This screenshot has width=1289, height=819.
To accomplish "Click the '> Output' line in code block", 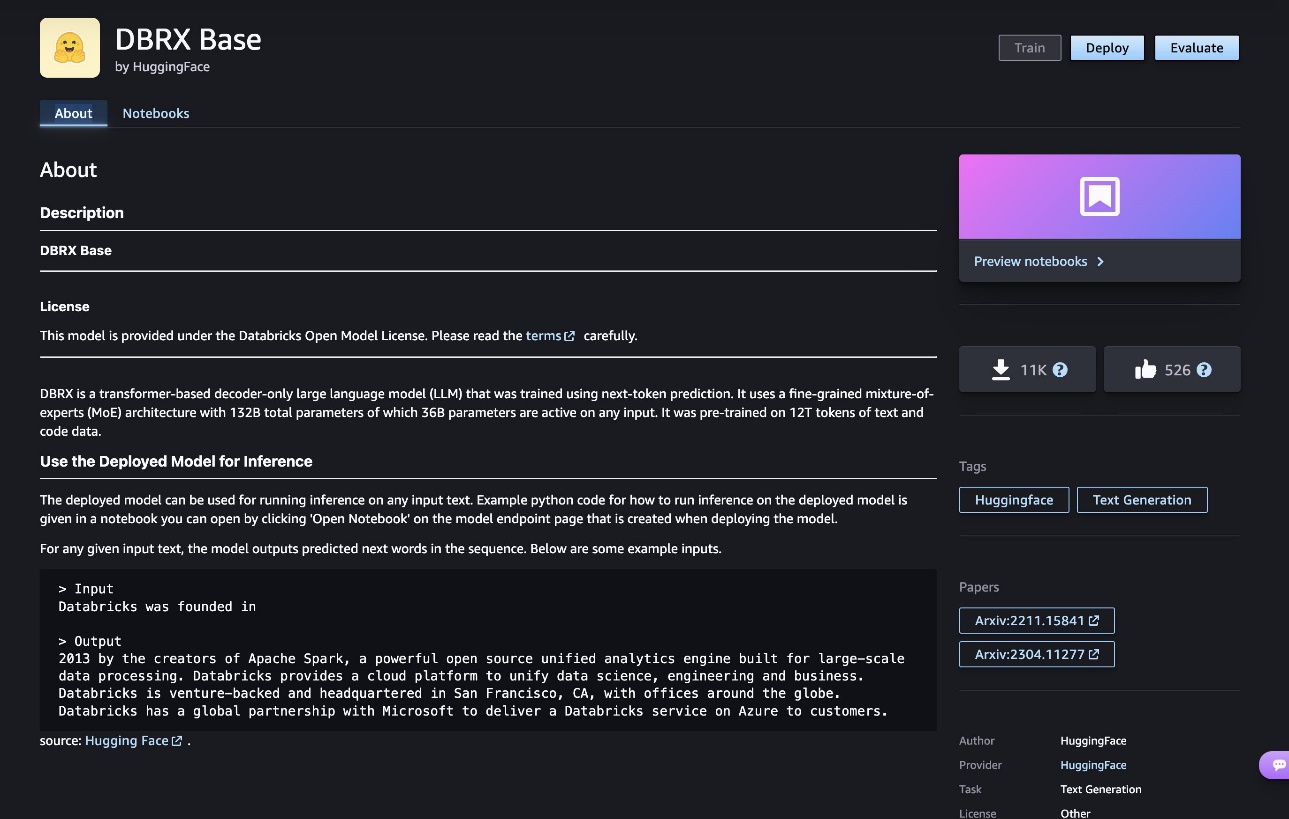I will (x=90, y=641).
